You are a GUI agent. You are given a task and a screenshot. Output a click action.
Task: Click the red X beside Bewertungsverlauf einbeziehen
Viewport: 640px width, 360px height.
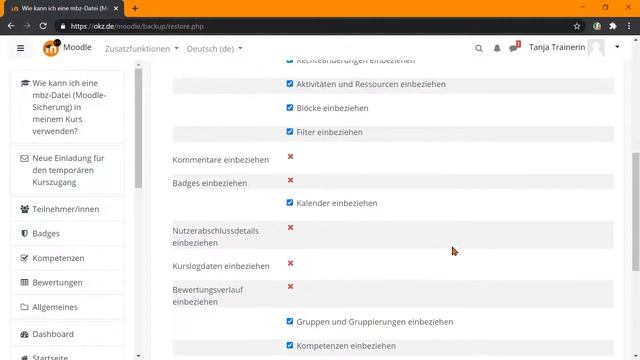290,287
